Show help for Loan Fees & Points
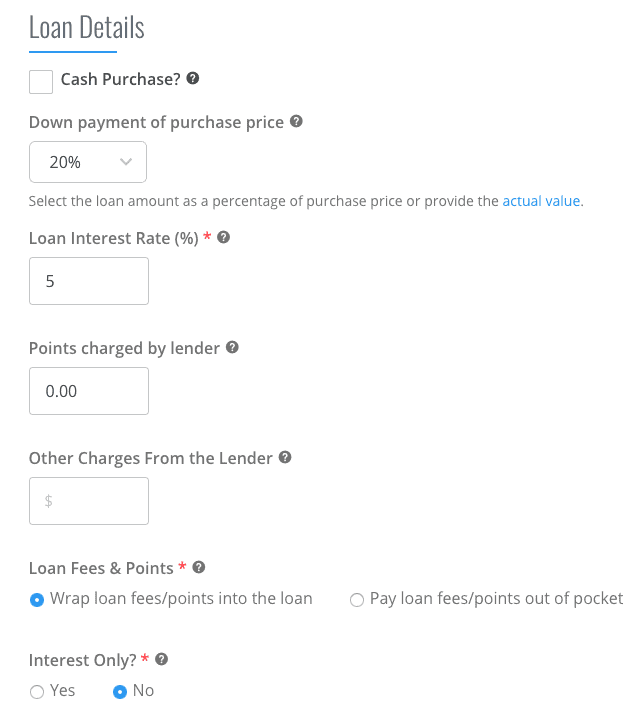This screenshot has height=726, width=635. pyautogui.click(x=199, y=567)
